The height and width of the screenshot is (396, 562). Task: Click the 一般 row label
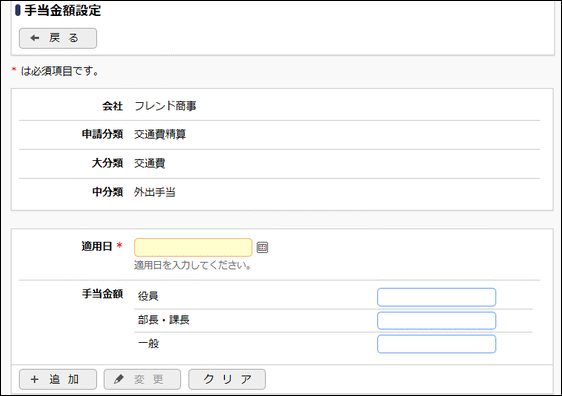tap(148, 343)
